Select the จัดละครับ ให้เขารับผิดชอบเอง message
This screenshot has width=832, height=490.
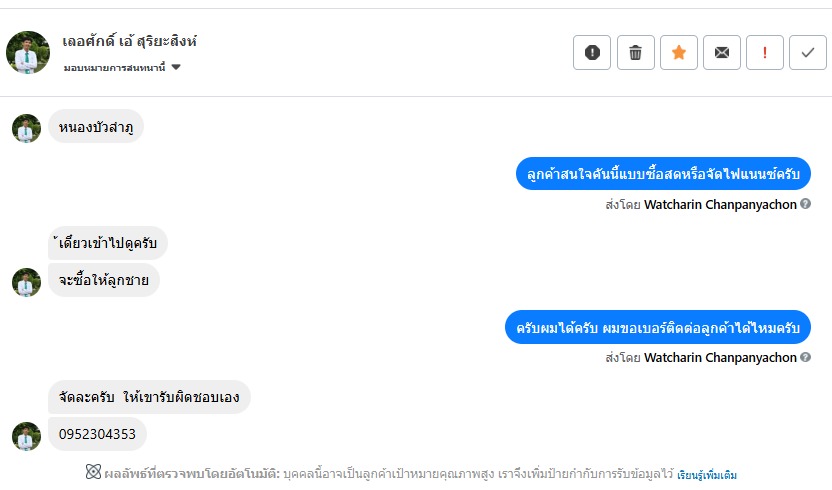pyautogui.click(x=149, y=397)
